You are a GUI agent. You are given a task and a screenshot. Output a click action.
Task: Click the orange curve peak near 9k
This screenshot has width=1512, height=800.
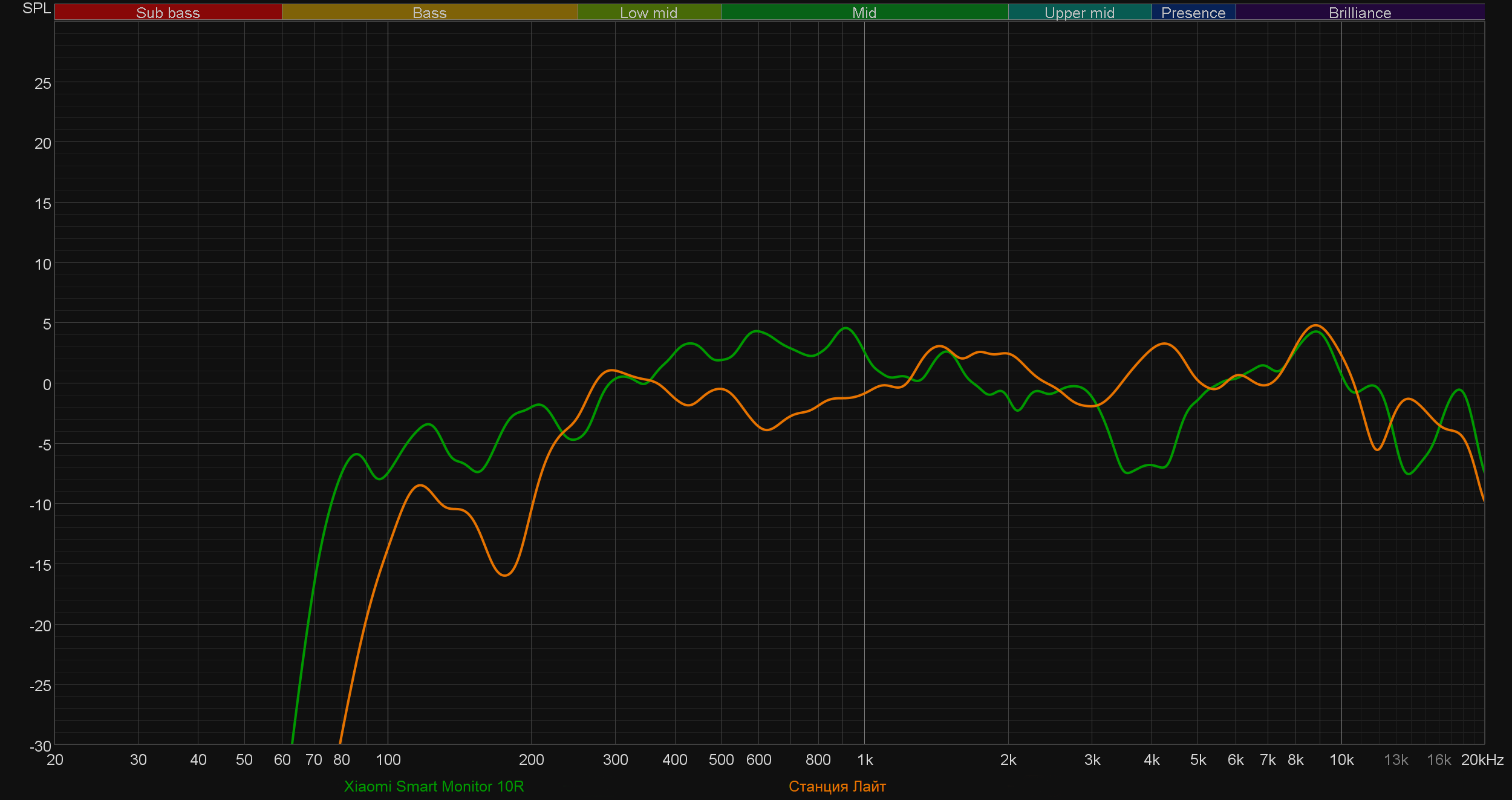tap(1316, 325)
